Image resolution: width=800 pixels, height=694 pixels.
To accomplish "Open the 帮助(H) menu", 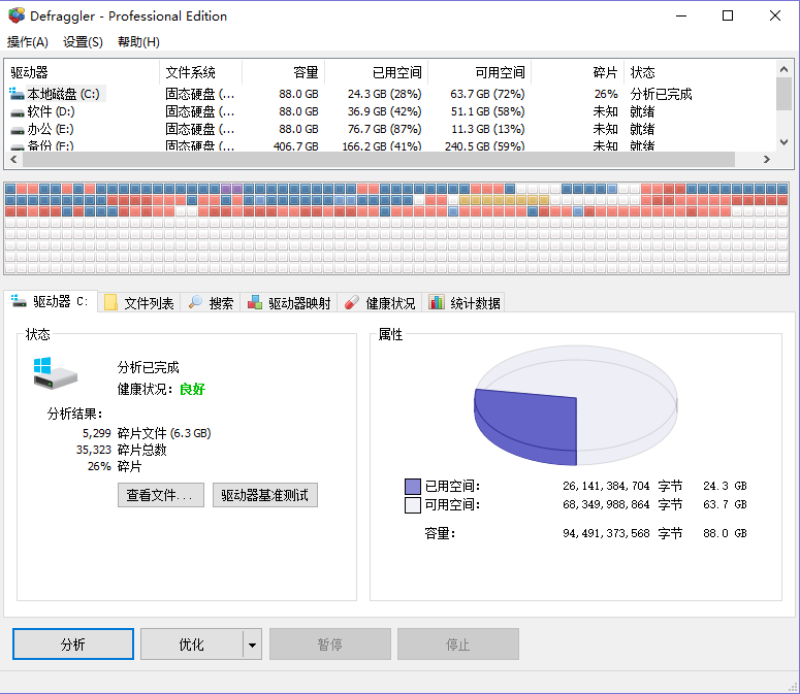I will 138,42.
